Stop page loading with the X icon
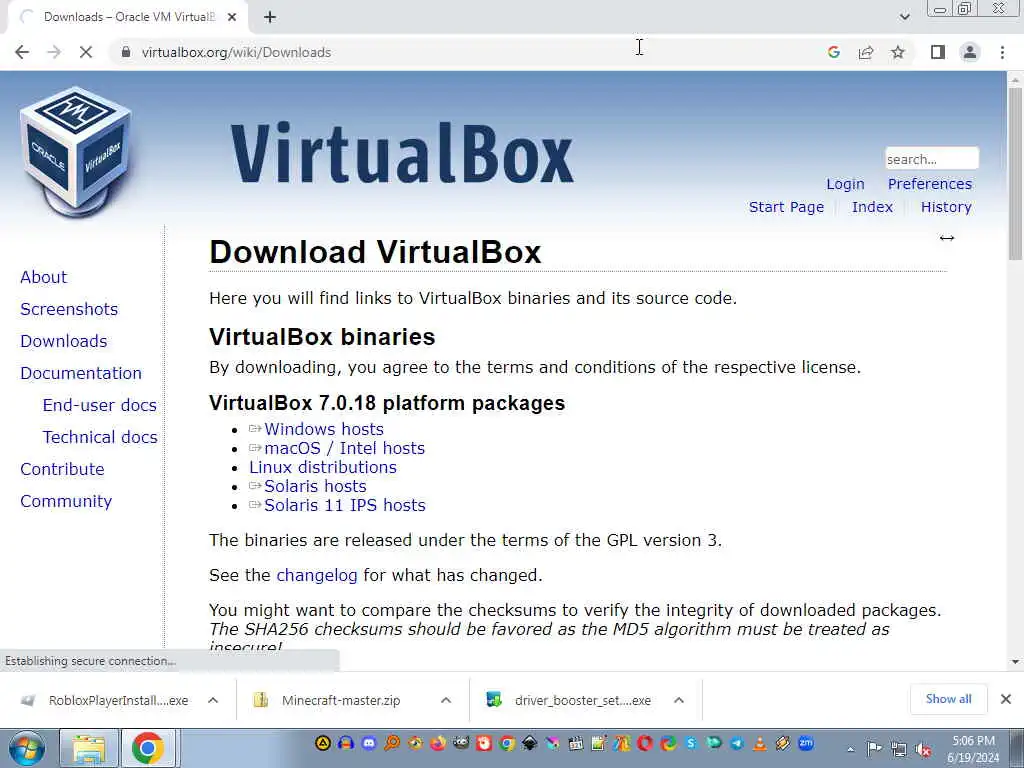1024x768 pixels. click(x=86, y=52)
